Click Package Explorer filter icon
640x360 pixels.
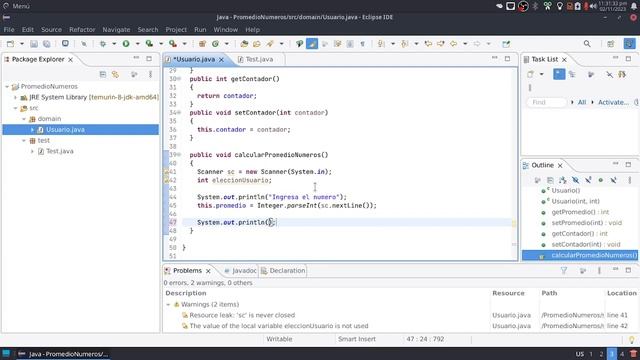(x=134, y=74)
